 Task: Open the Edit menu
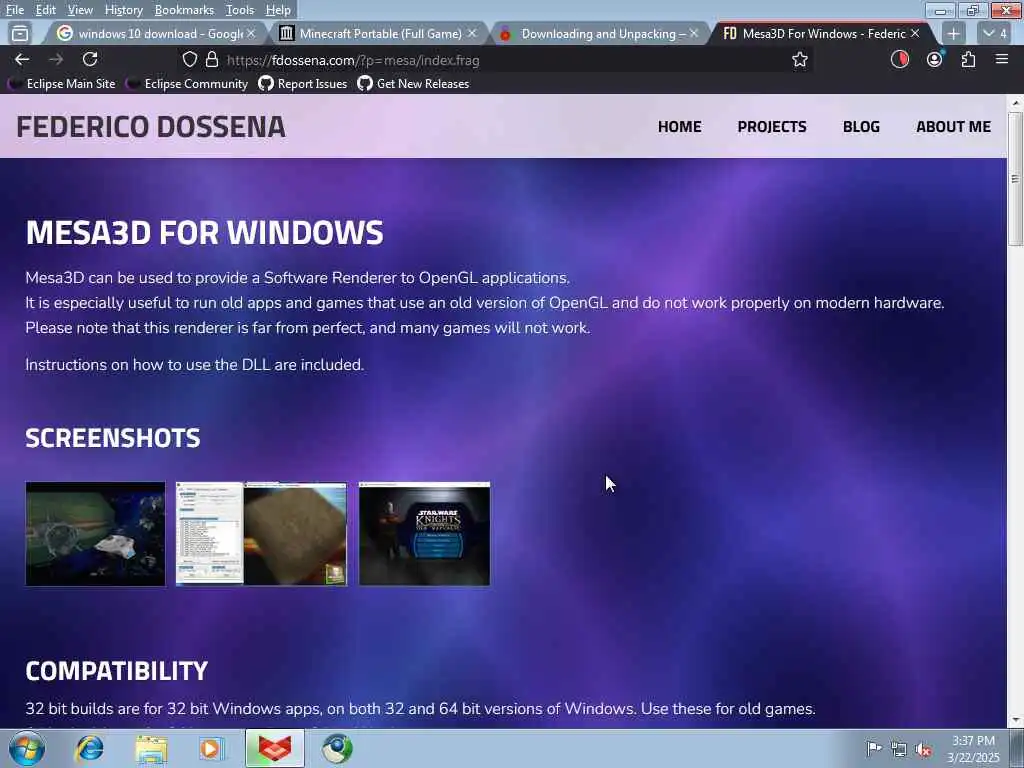point(45,10)
